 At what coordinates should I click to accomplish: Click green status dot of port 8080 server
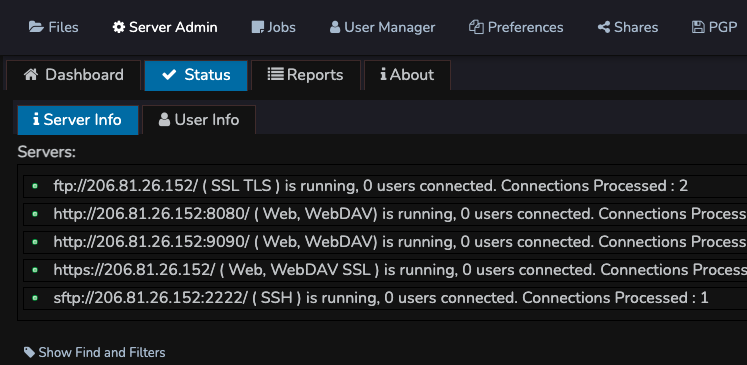point(35,214)
